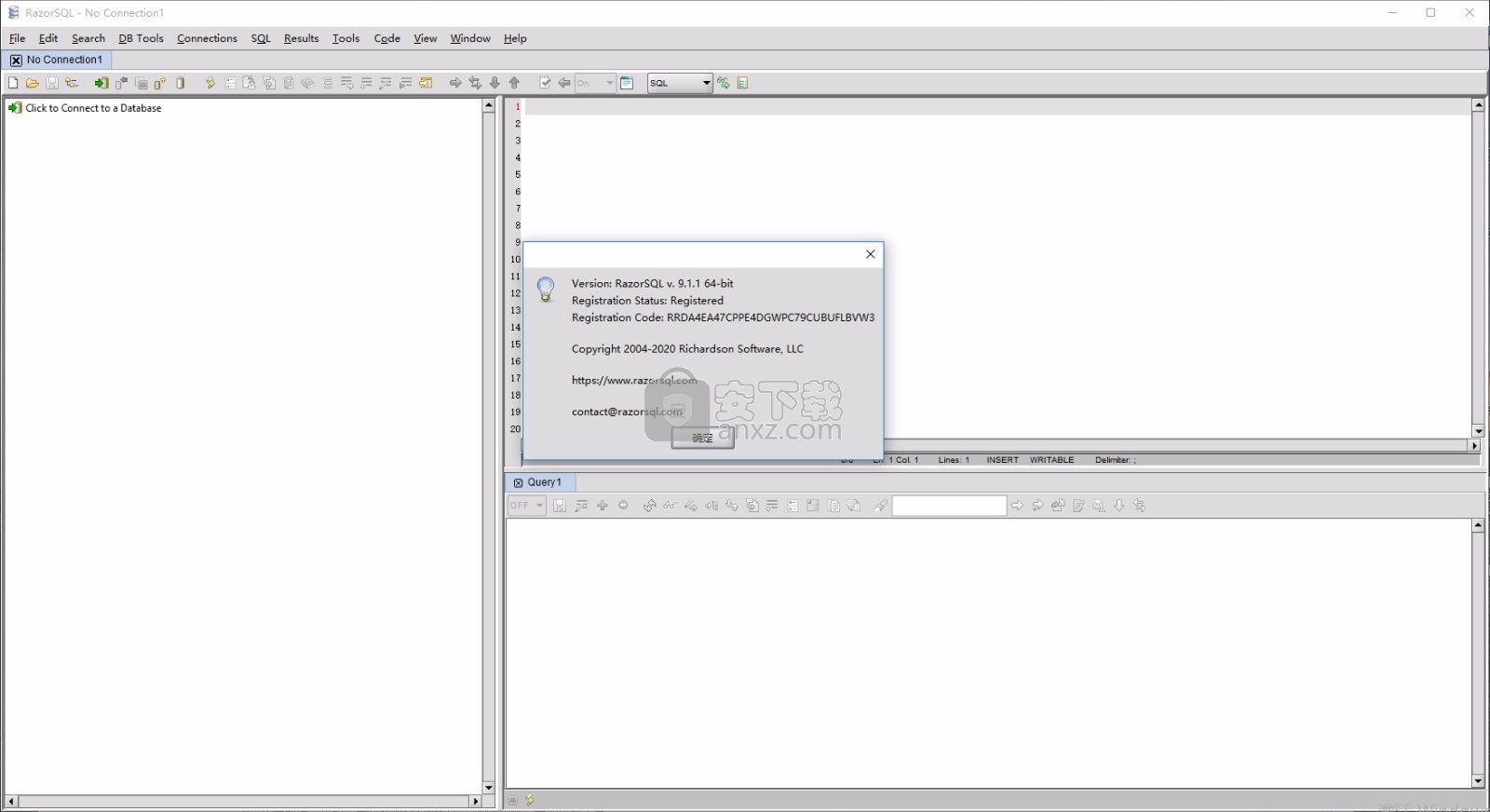Image resolution: width=1490 pixels, height=812 pixels.
Task: Open the SQL menu
Action: pos(261,38)
